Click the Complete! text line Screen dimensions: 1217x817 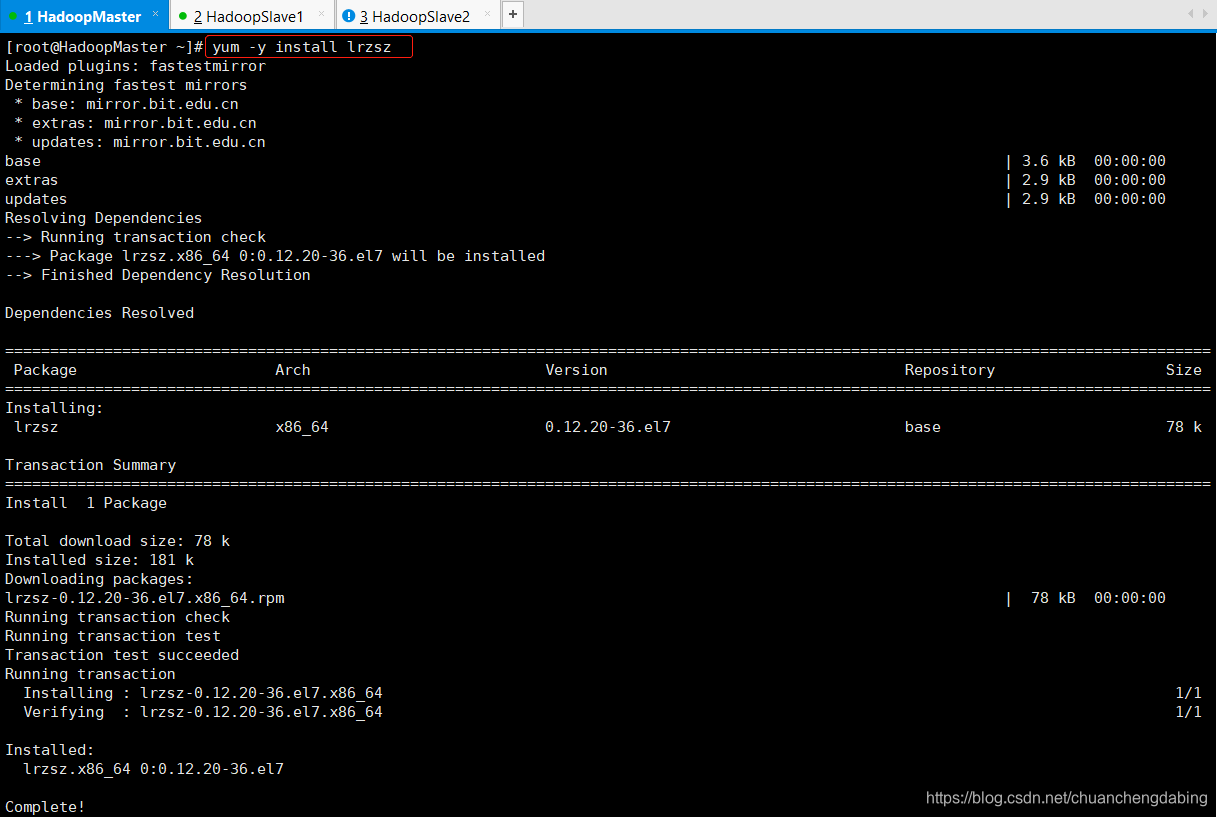pyautogui.click(x=44, y=807)
